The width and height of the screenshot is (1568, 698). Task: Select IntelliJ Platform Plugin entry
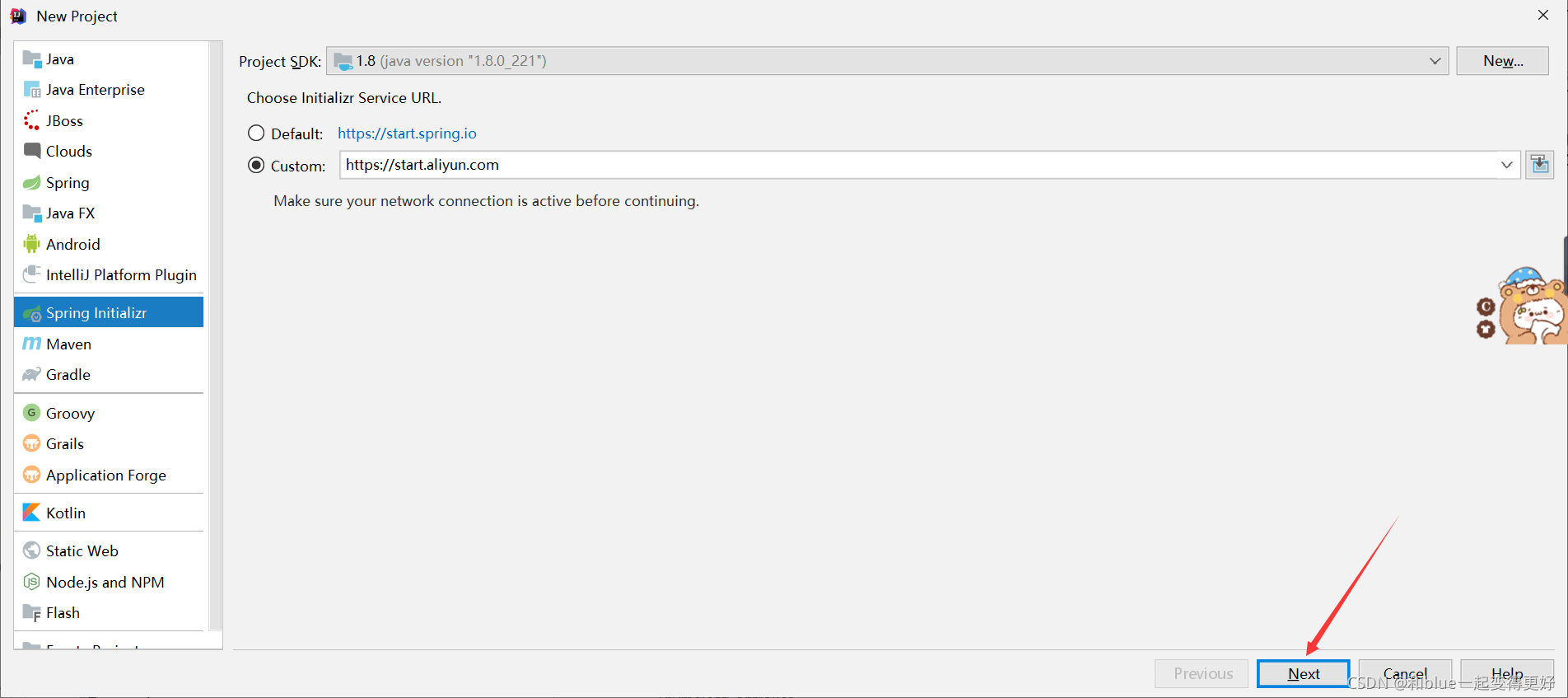coord(109,275)
